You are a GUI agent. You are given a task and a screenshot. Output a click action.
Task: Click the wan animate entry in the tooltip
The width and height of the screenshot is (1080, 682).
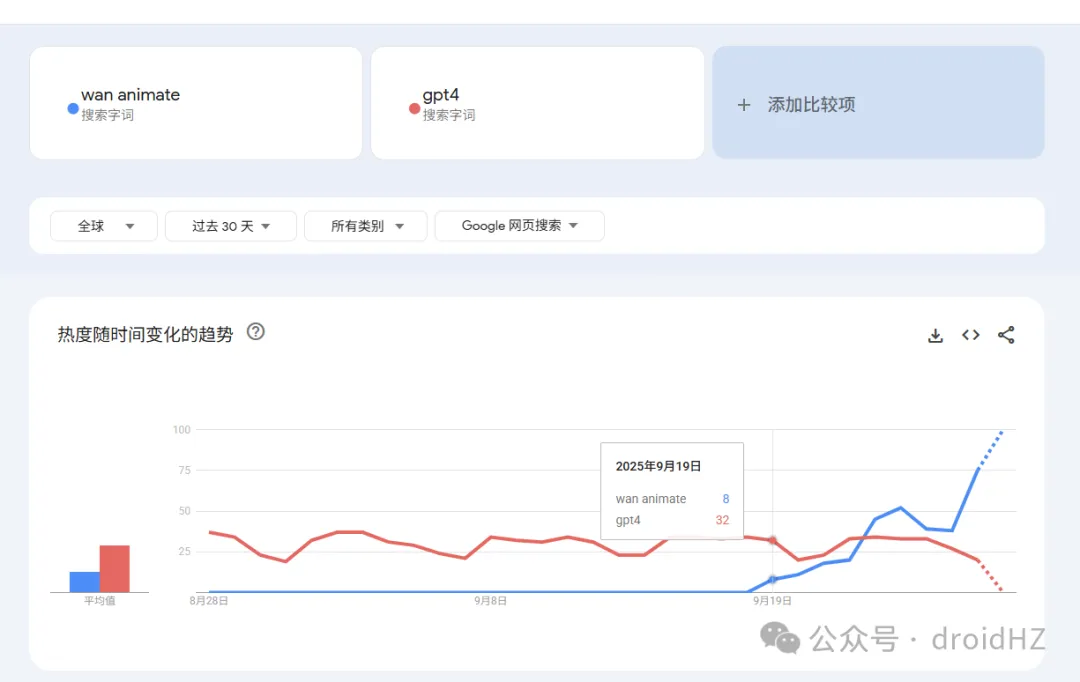click(x=651, y=498)
